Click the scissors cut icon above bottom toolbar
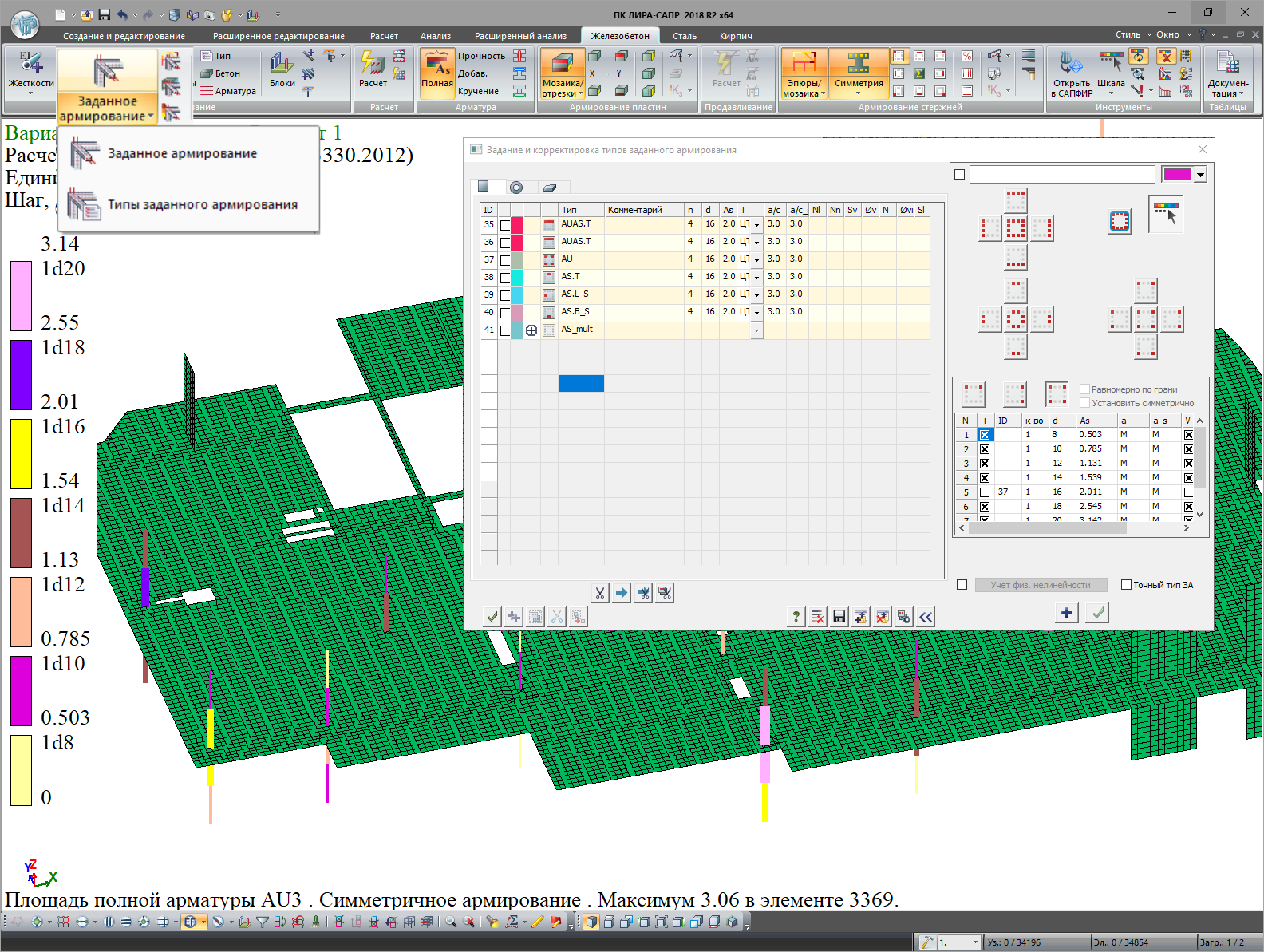The height and width of the screenshot is (952, 1264). click(600, 593)
